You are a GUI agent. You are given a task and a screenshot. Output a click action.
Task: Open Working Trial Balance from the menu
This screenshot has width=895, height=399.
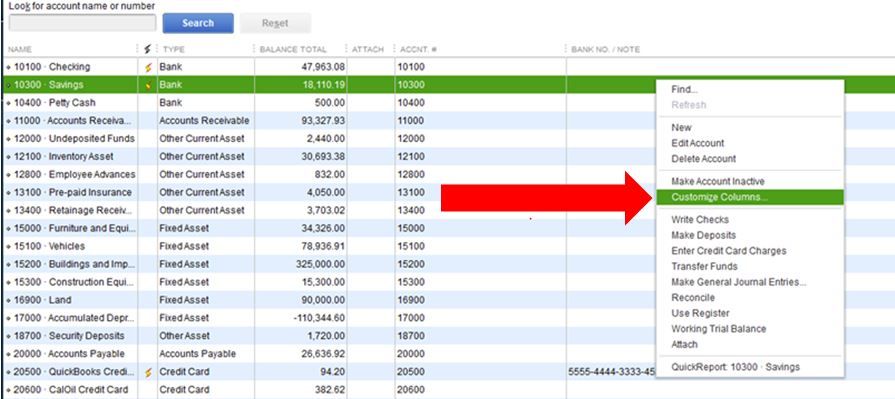pos(719,329)
